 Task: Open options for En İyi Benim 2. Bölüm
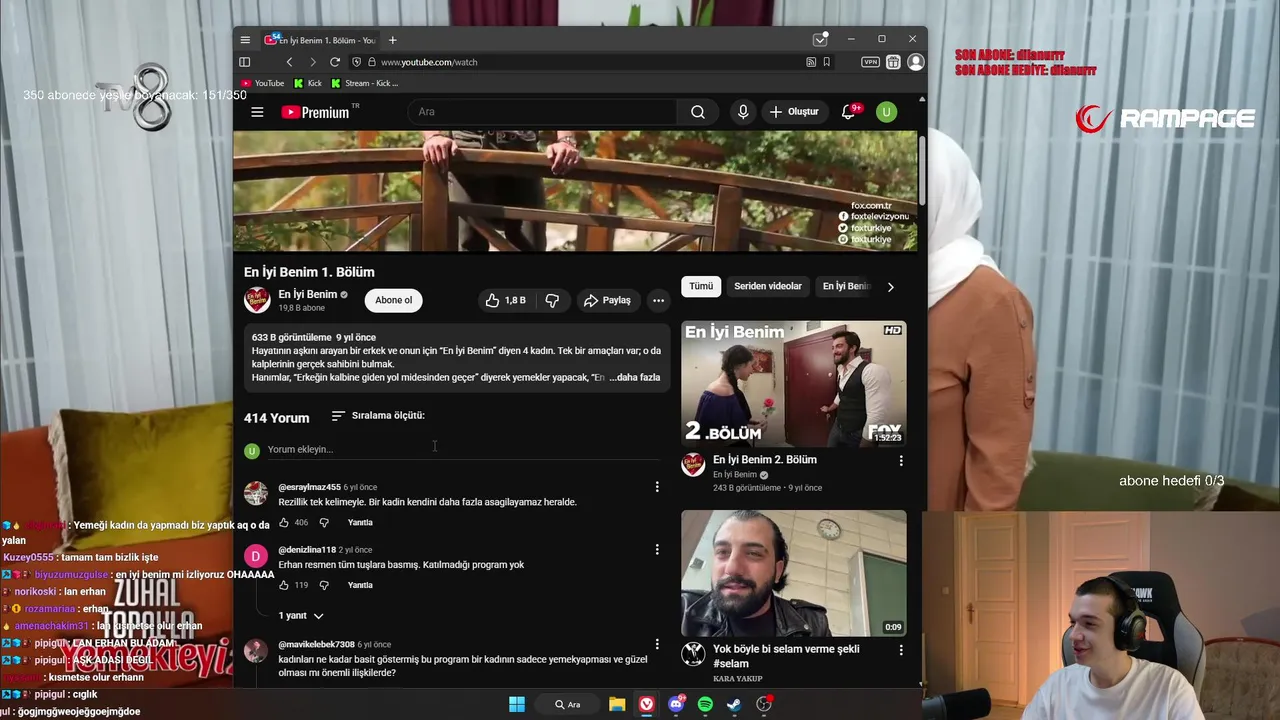click(901, 461)
